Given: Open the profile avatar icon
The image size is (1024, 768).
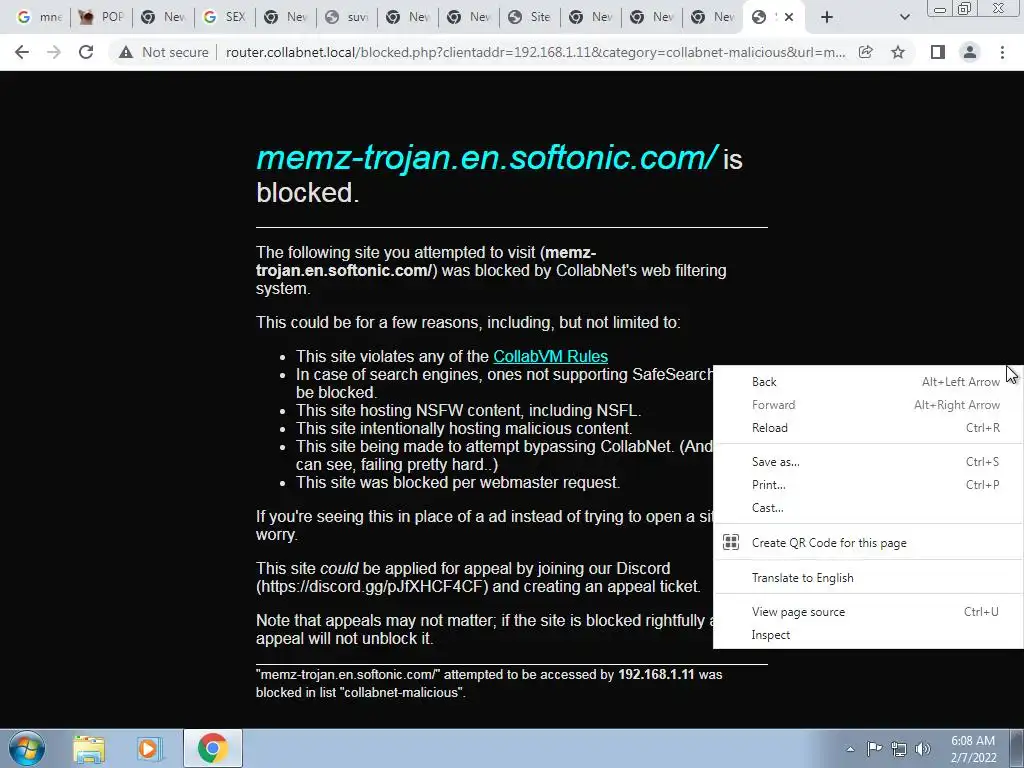Looking at the screenshot, I should (970, 52).
